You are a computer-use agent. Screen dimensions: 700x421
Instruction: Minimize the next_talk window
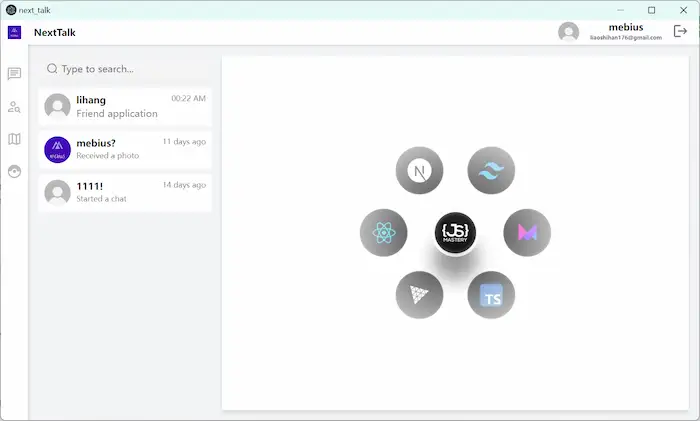point(621,10)
